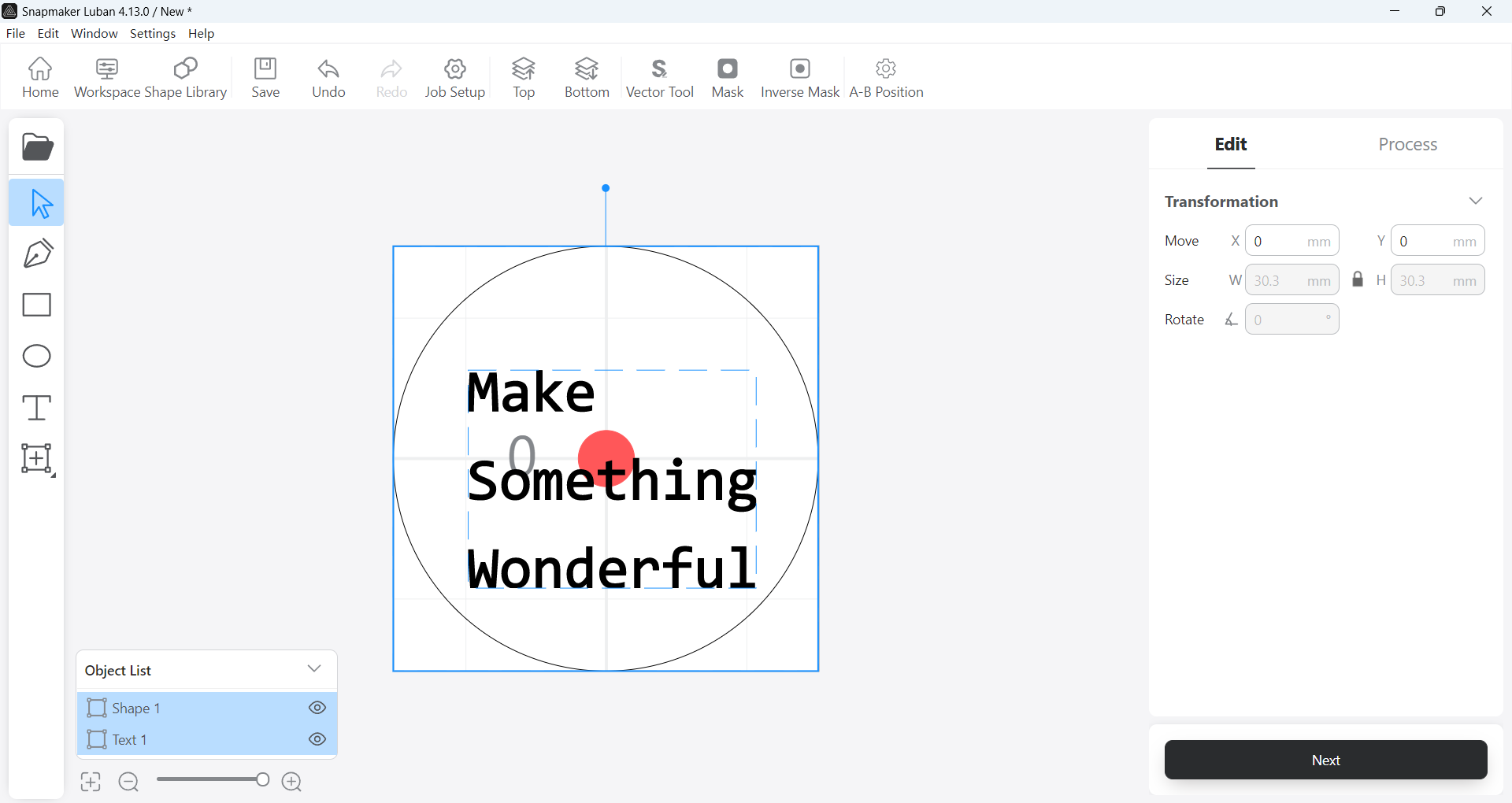Viewport: 1512px width, 803px height.
Task: Select the Text tool
Action: pos(37,408)
